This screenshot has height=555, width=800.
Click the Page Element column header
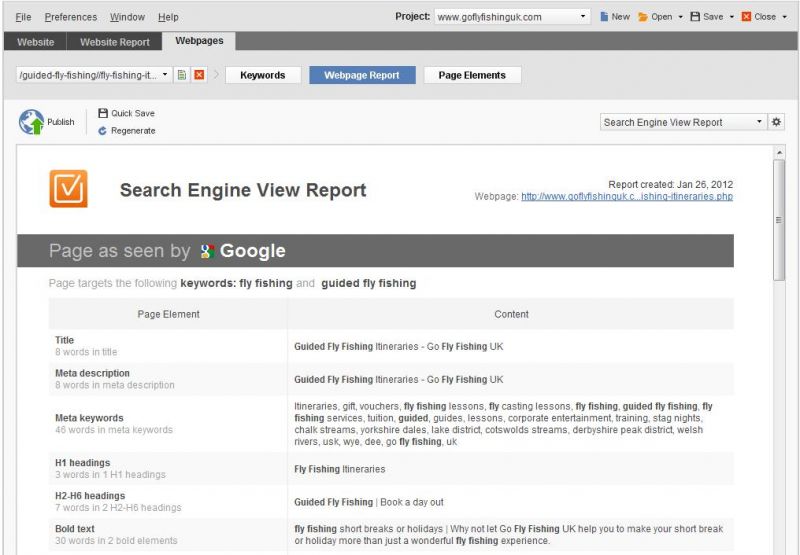[x=168, y=314]
